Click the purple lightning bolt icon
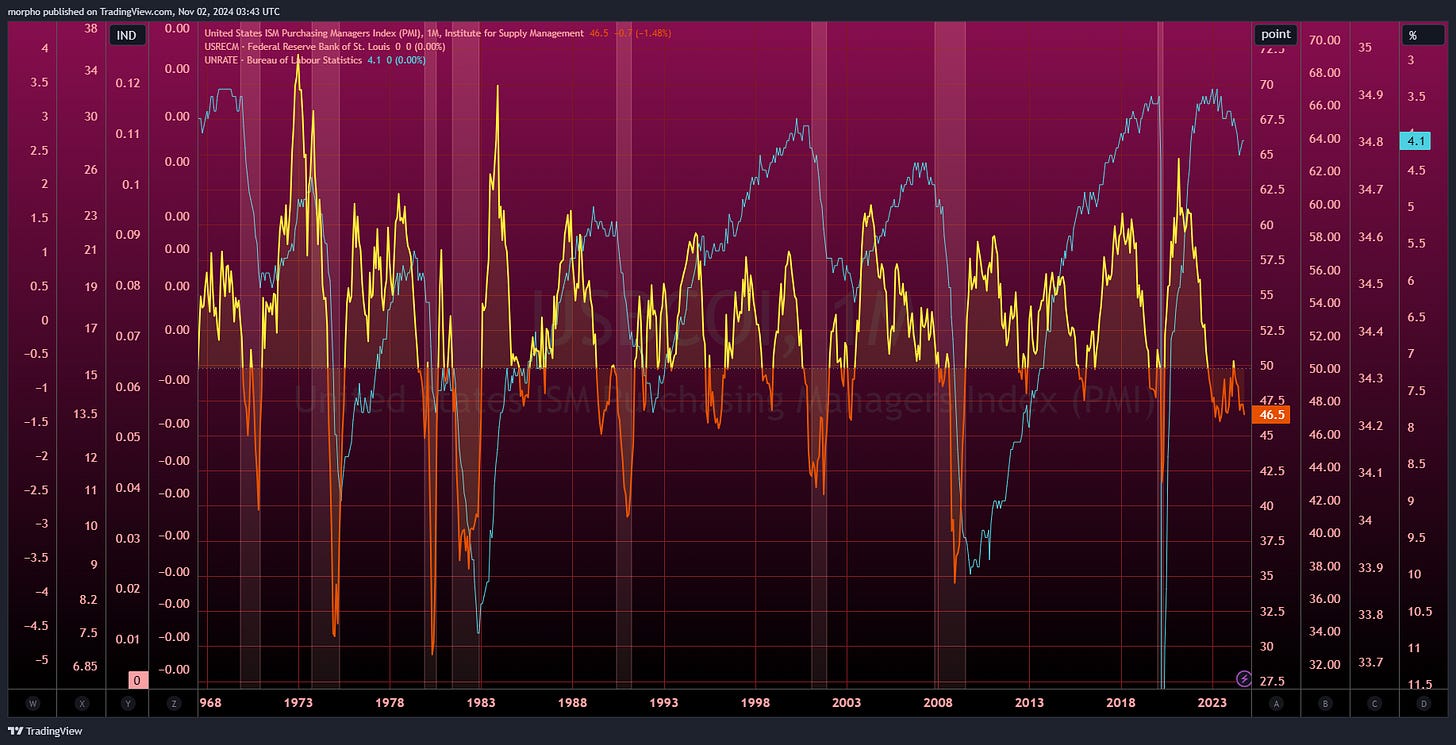 coord(1244,678)
